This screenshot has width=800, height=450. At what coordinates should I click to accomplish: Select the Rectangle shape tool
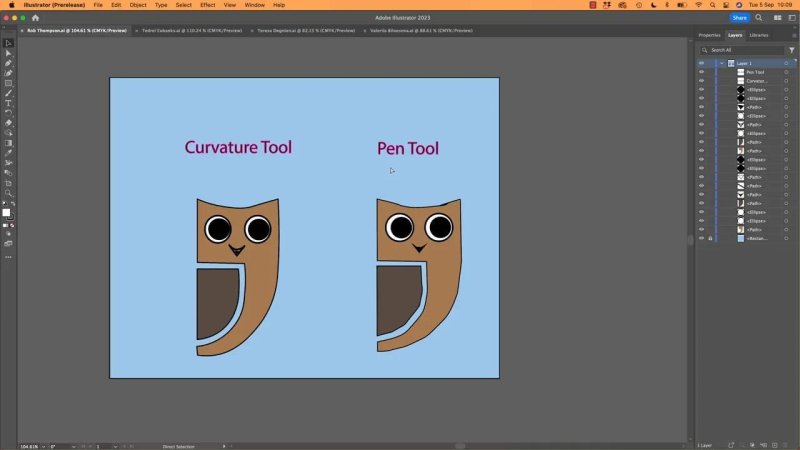[x=8, y=83]
